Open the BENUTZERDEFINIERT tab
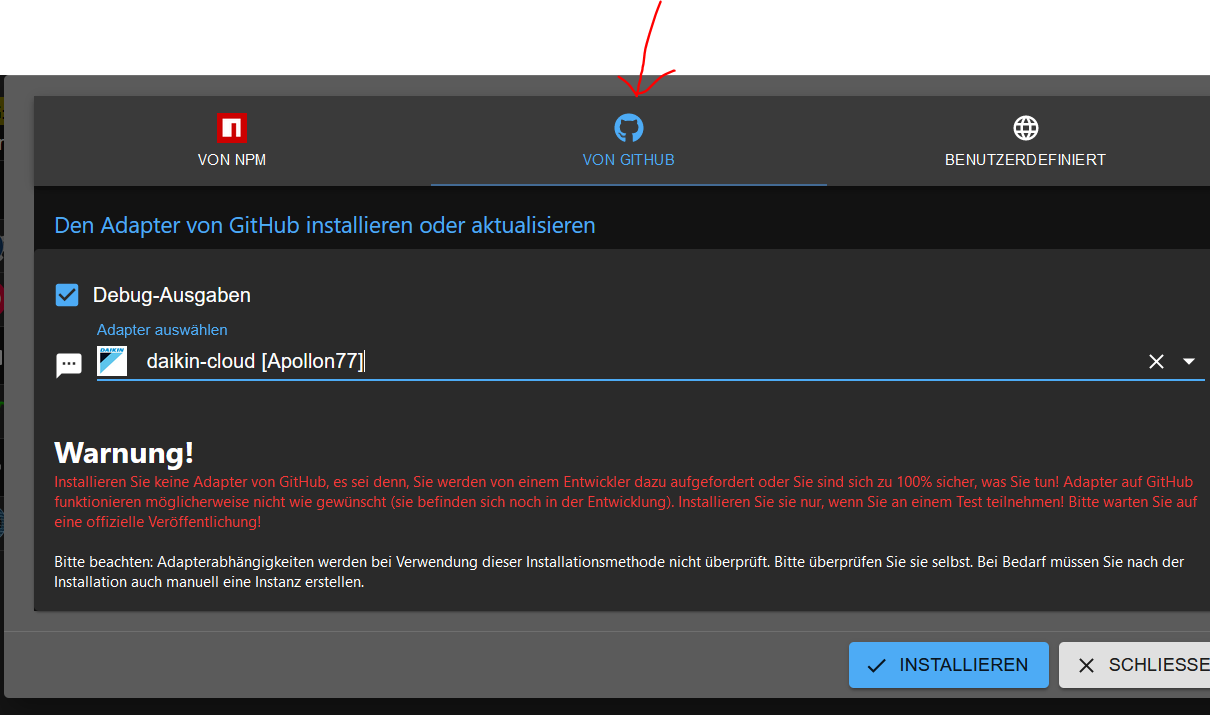The width and height of the screenshot is (1210, 715). click(x=1025, y=140)
